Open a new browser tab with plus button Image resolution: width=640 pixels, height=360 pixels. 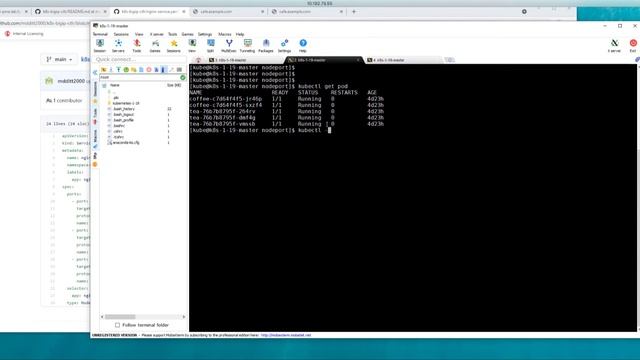point(354,12)
